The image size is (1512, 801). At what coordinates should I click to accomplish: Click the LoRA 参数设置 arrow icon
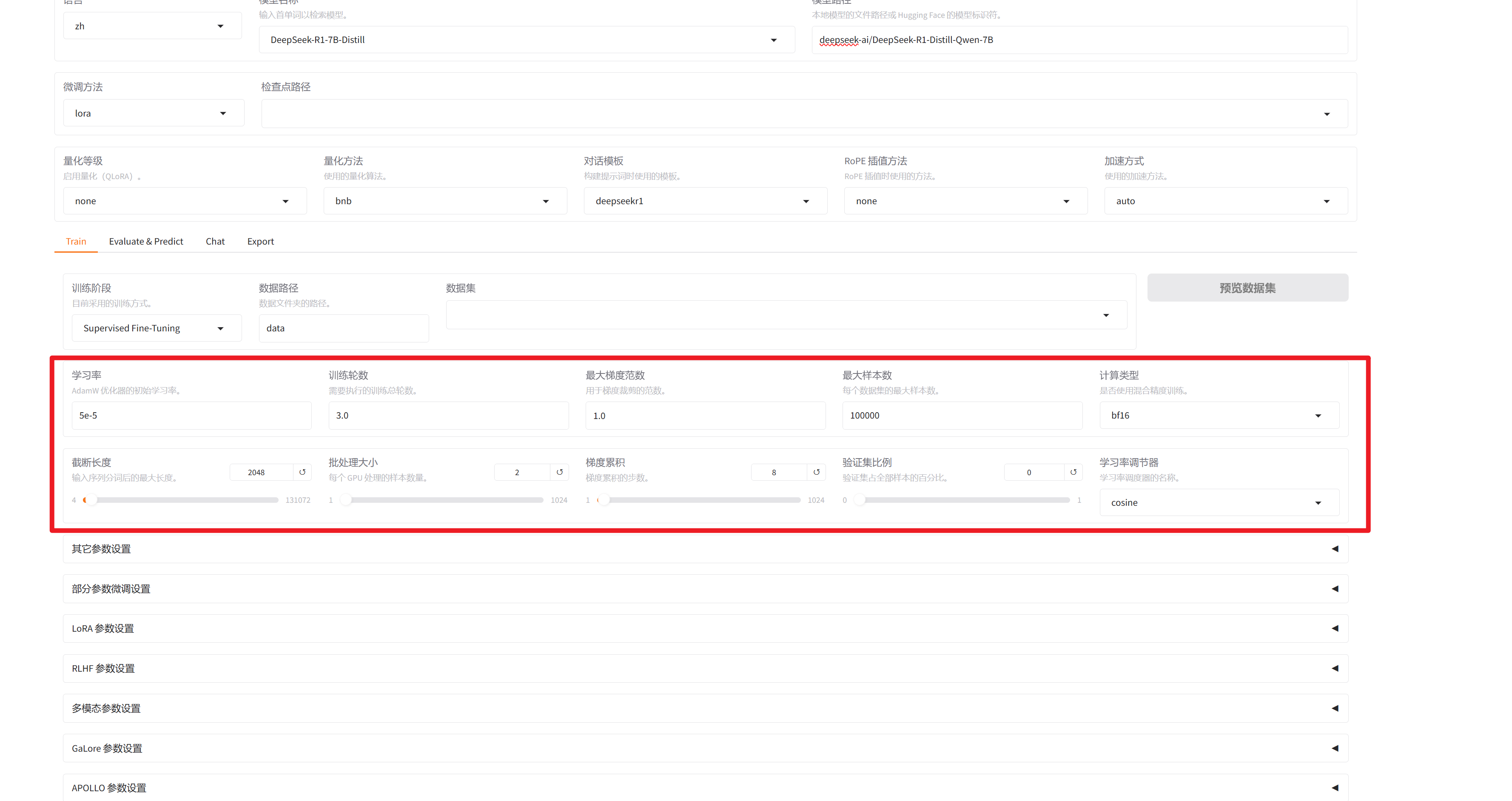pos(1335,628)
